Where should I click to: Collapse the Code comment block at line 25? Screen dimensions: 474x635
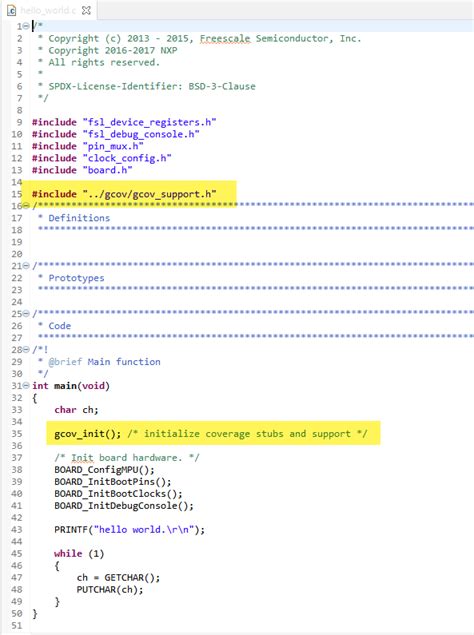click(x=26, y=313)
